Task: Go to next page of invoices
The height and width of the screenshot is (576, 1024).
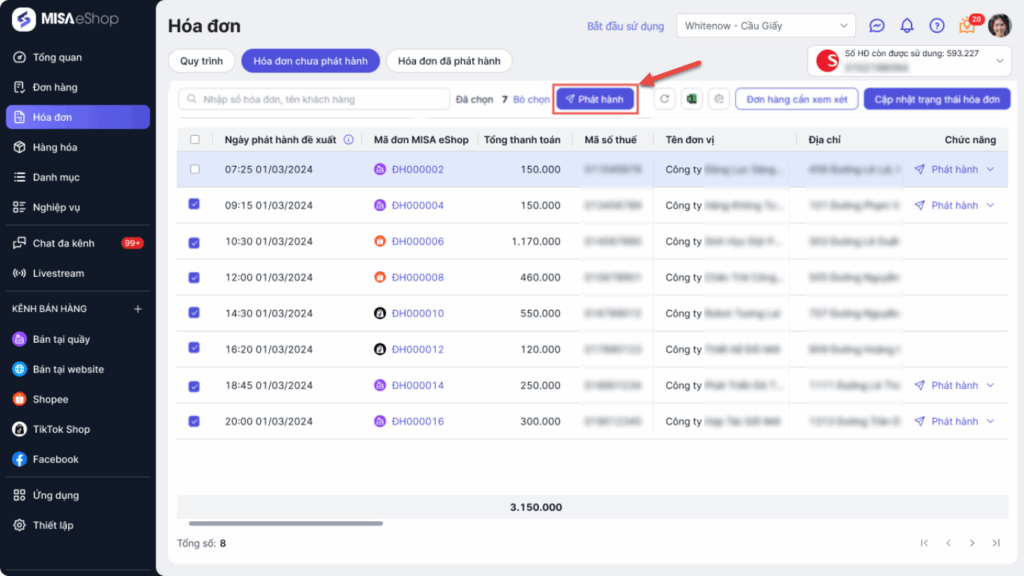Action: (x=972, y=543)
